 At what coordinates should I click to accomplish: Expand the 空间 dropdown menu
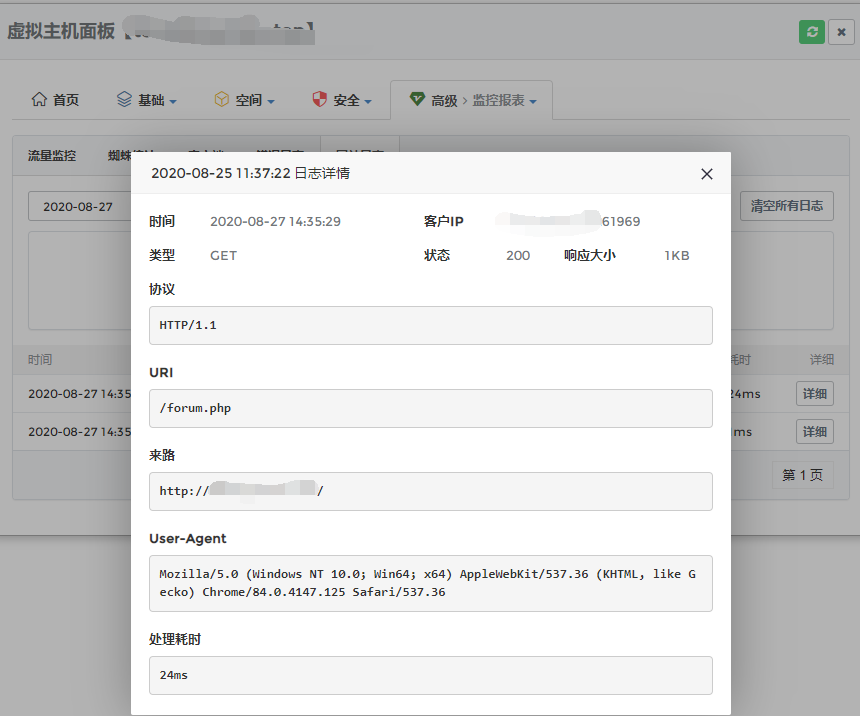pyautogui.click(x=244, y=100)
